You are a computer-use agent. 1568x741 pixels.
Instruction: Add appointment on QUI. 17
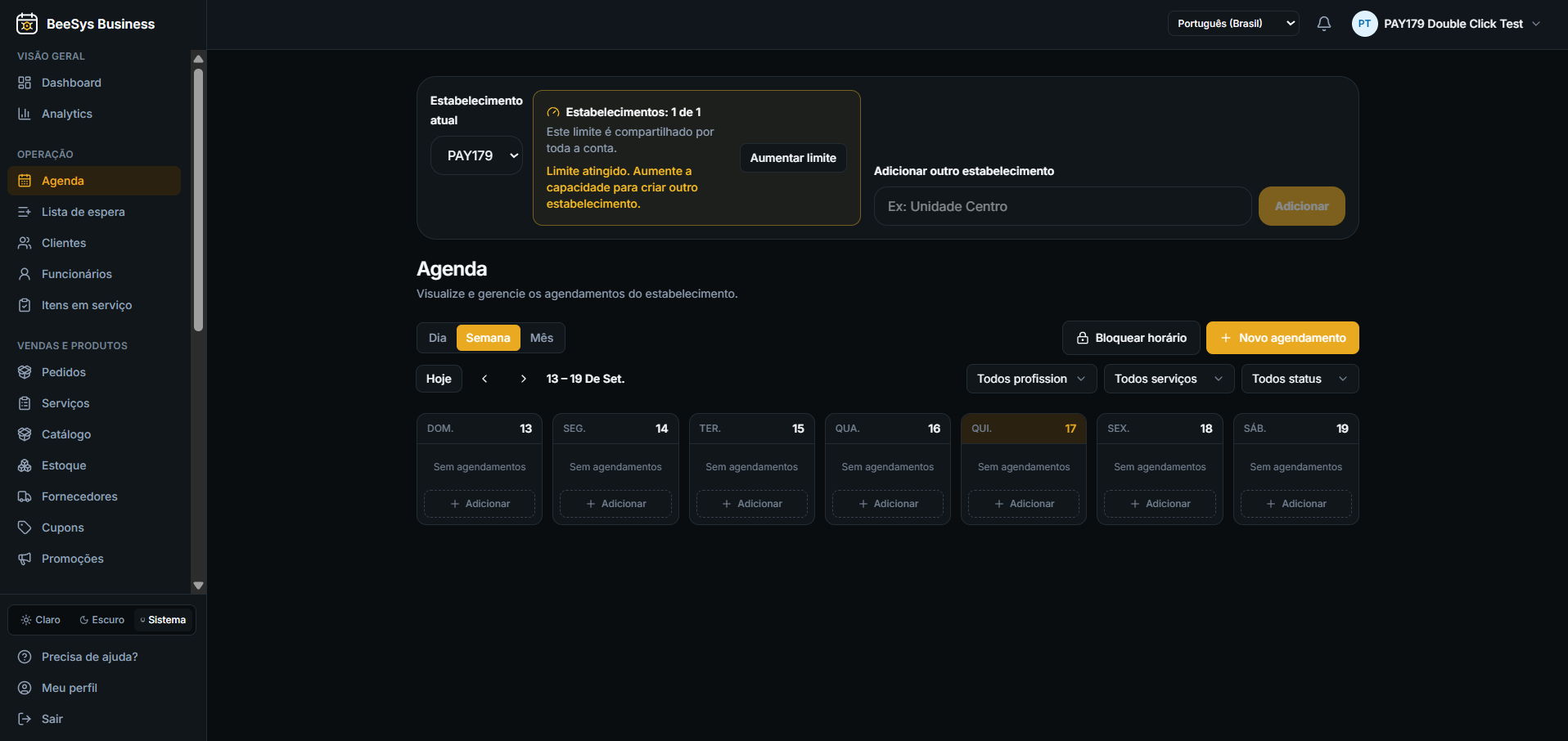point(1024,504)
